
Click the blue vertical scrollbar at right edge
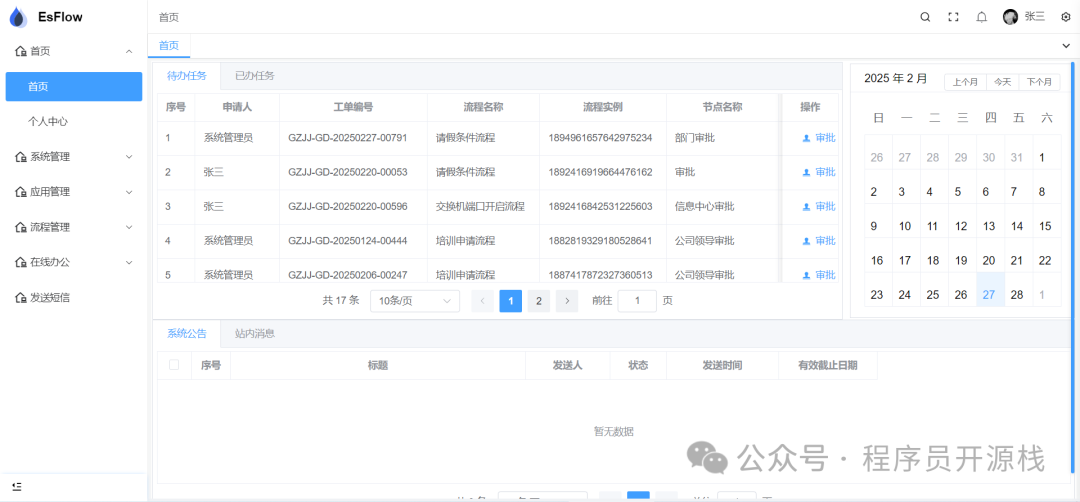(x=1073, y=269)
